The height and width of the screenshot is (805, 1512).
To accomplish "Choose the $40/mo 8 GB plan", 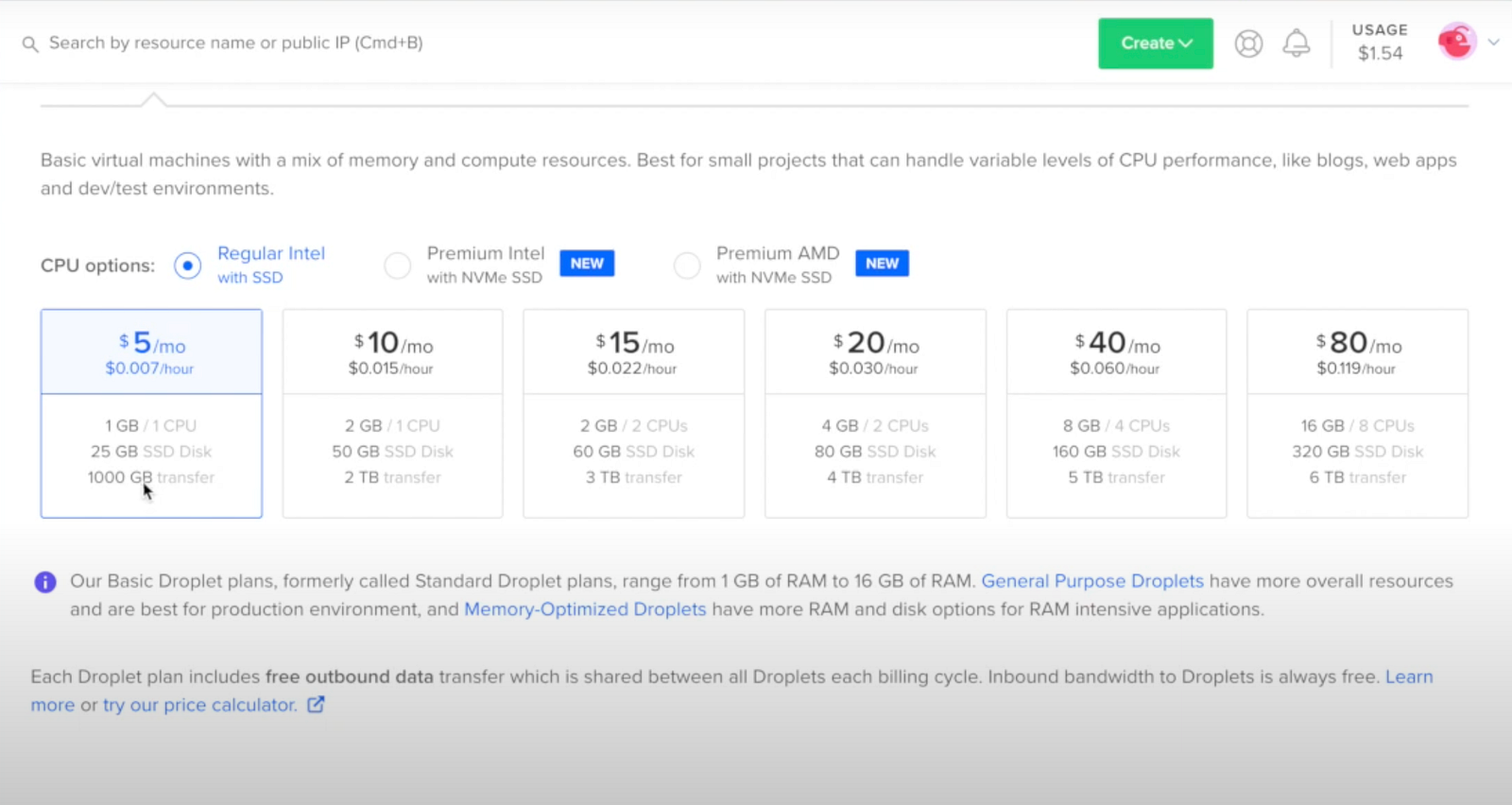I will [1116, 413].
